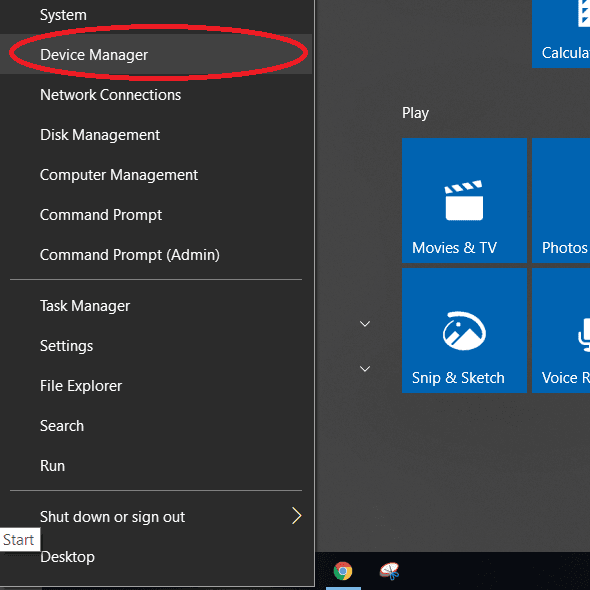Open Network Connections
The image size is (590, 590).
click(156, 94)
